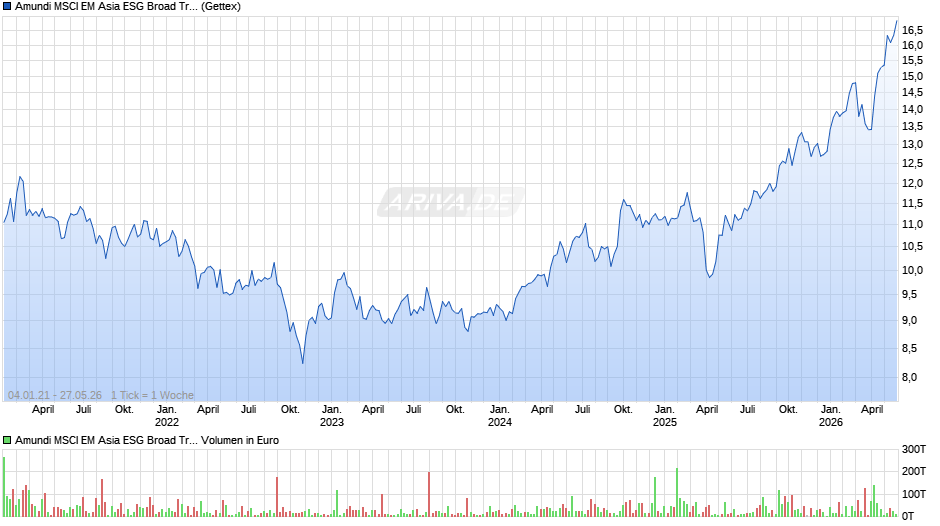Click the 8,5 price axis label
Screen dimensions: 940x526
click(x=909, y=348)
